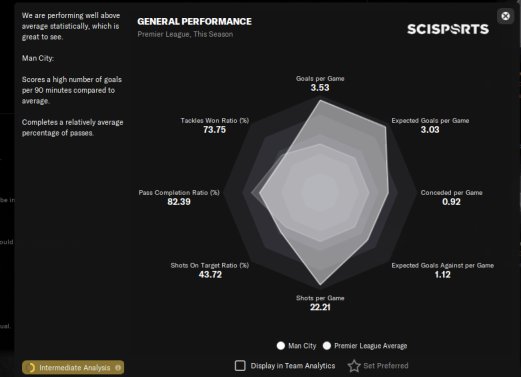Click the star icon beside Set Preferred
521x377 pixels.
[354, 366]
